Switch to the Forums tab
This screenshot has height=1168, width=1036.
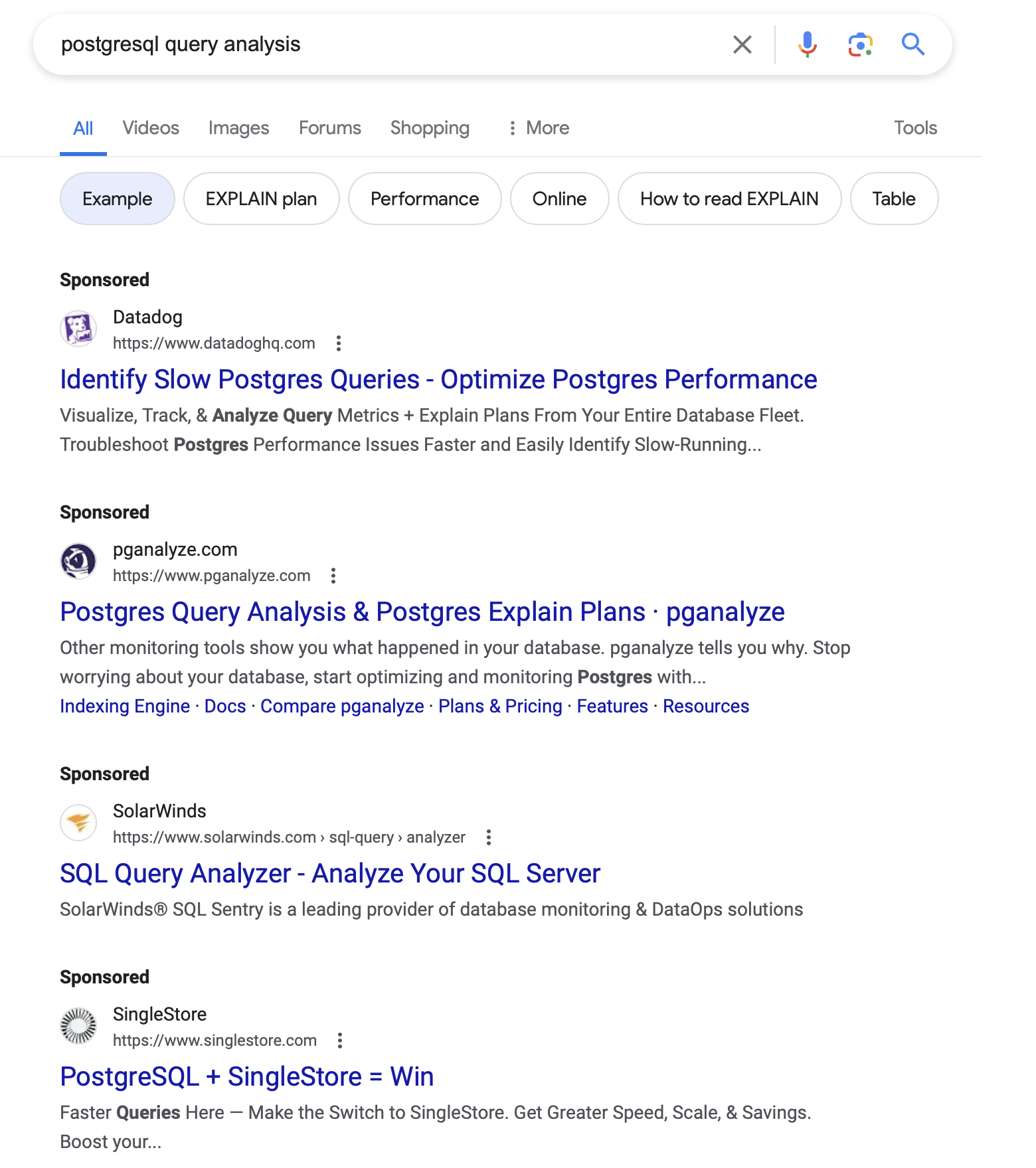[x=329, y=127]
